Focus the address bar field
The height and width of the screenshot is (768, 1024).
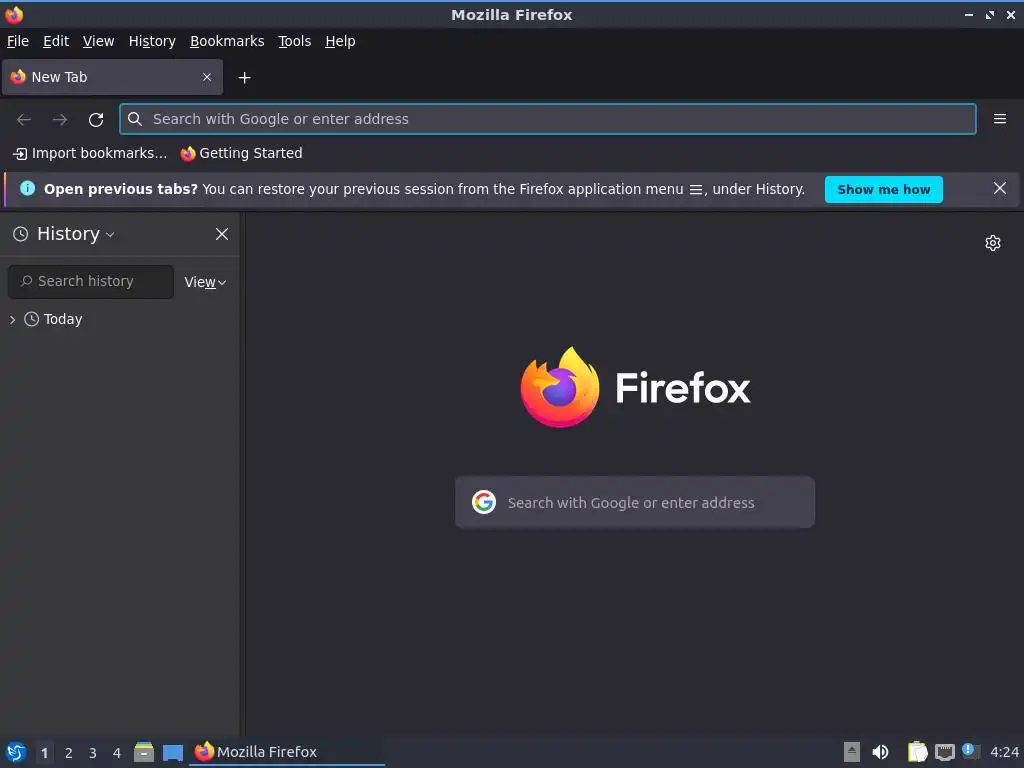[548, 119]
